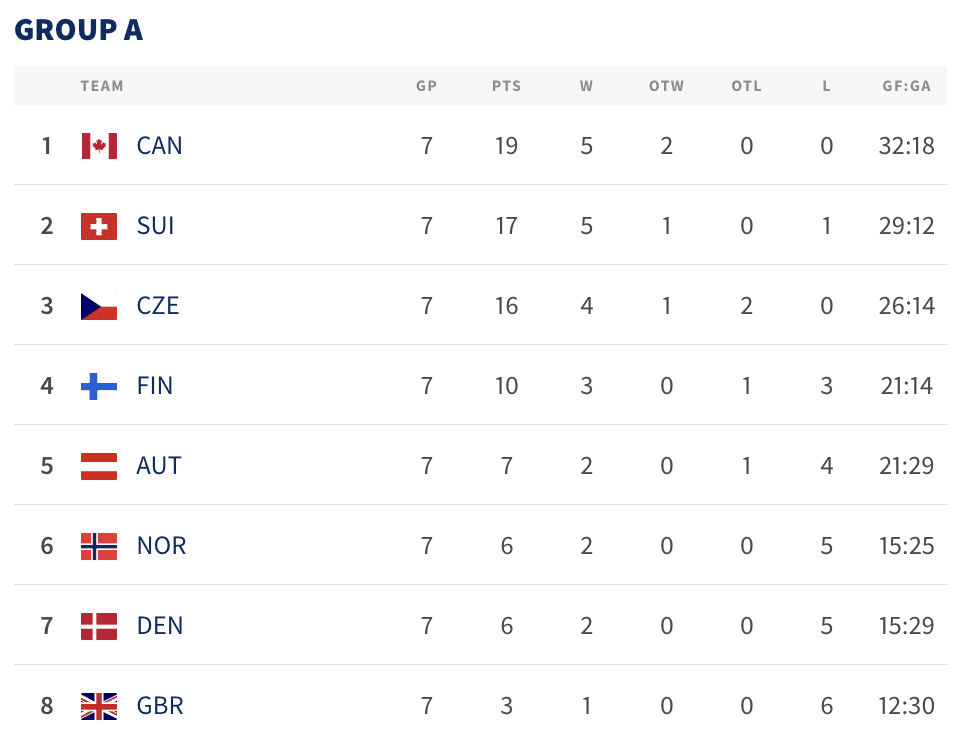The width and height of the screenshot is (958, 734).
Task: Click Canada's 19 points value
Action: click(x=506, y=146)
